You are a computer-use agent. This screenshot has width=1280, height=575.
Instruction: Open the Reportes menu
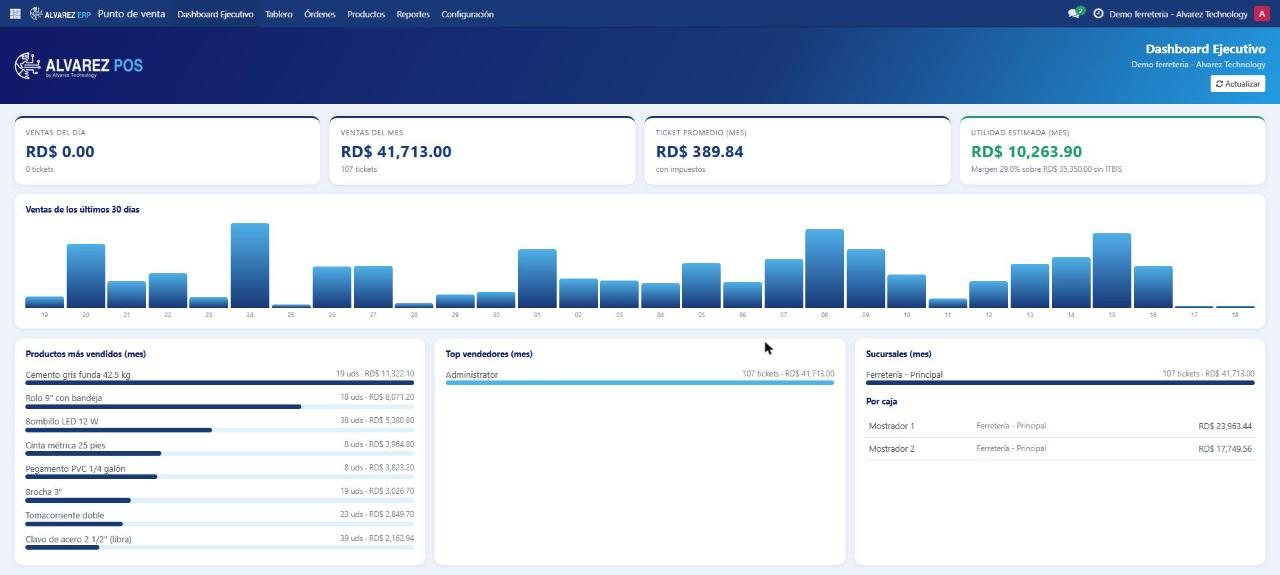tap(413, 14)
